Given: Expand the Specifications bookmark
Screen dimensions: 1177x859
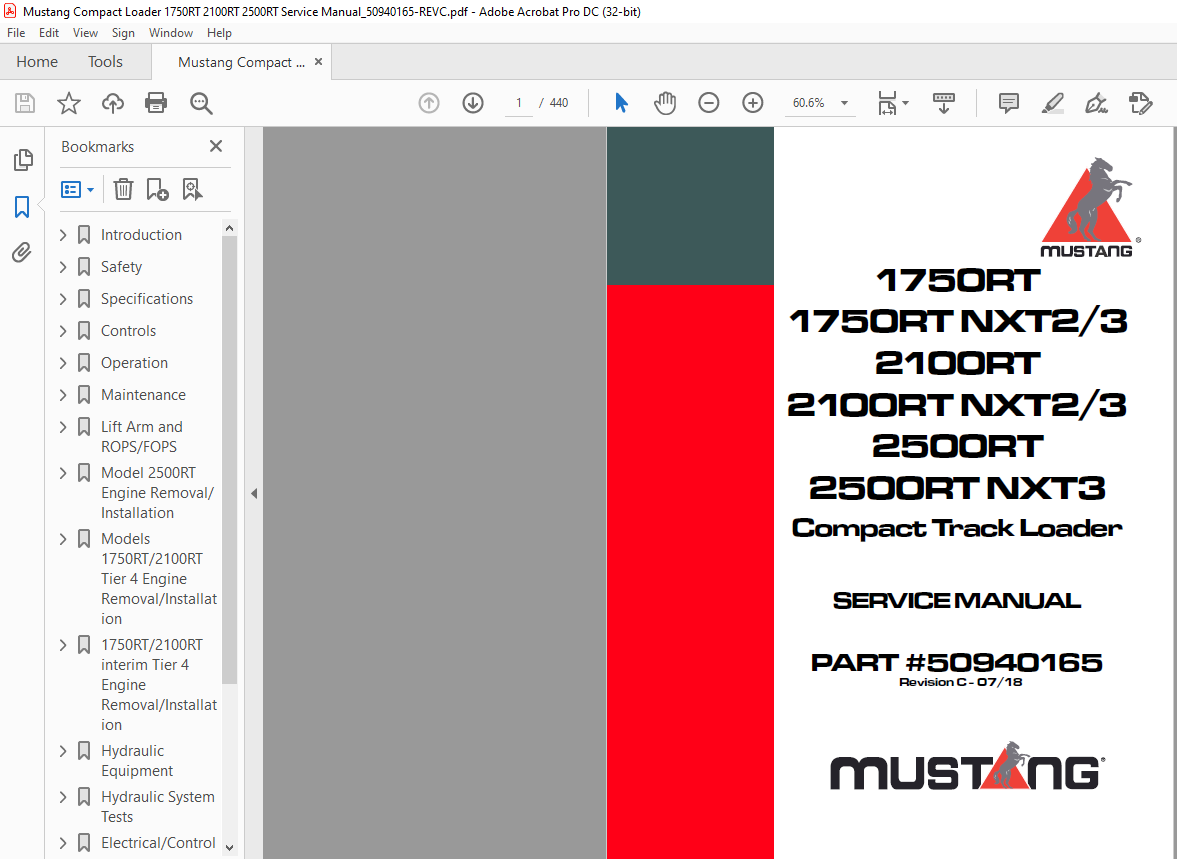Looking at the screenshot, I should tap(63, 299).
